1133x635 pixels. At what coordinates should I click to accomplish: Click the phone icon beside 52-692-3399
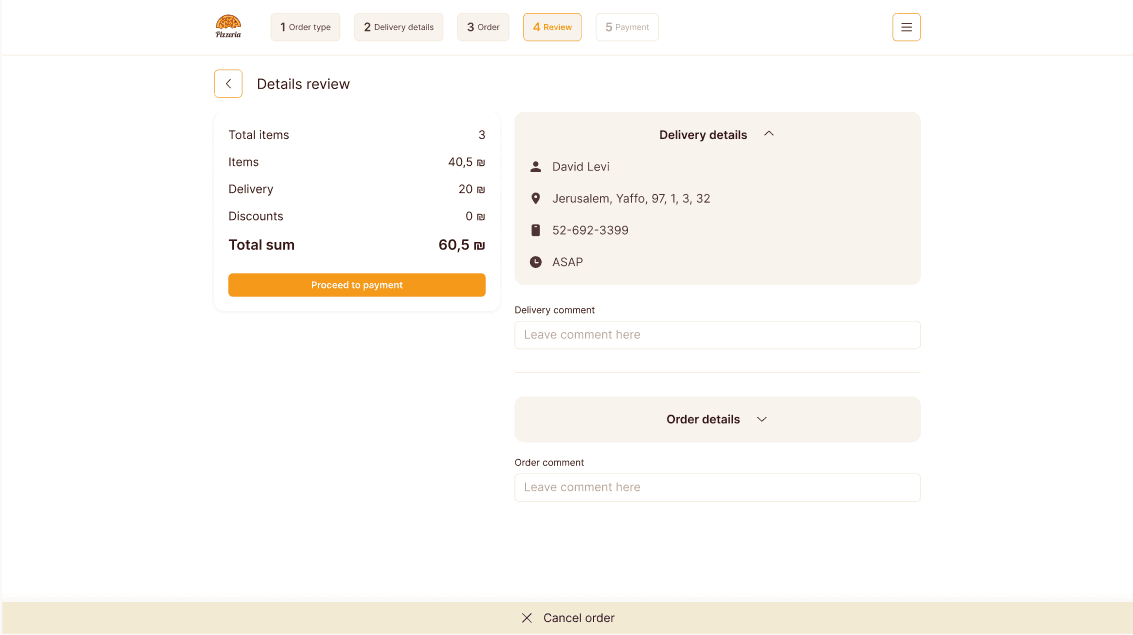[x=535, y=230]
